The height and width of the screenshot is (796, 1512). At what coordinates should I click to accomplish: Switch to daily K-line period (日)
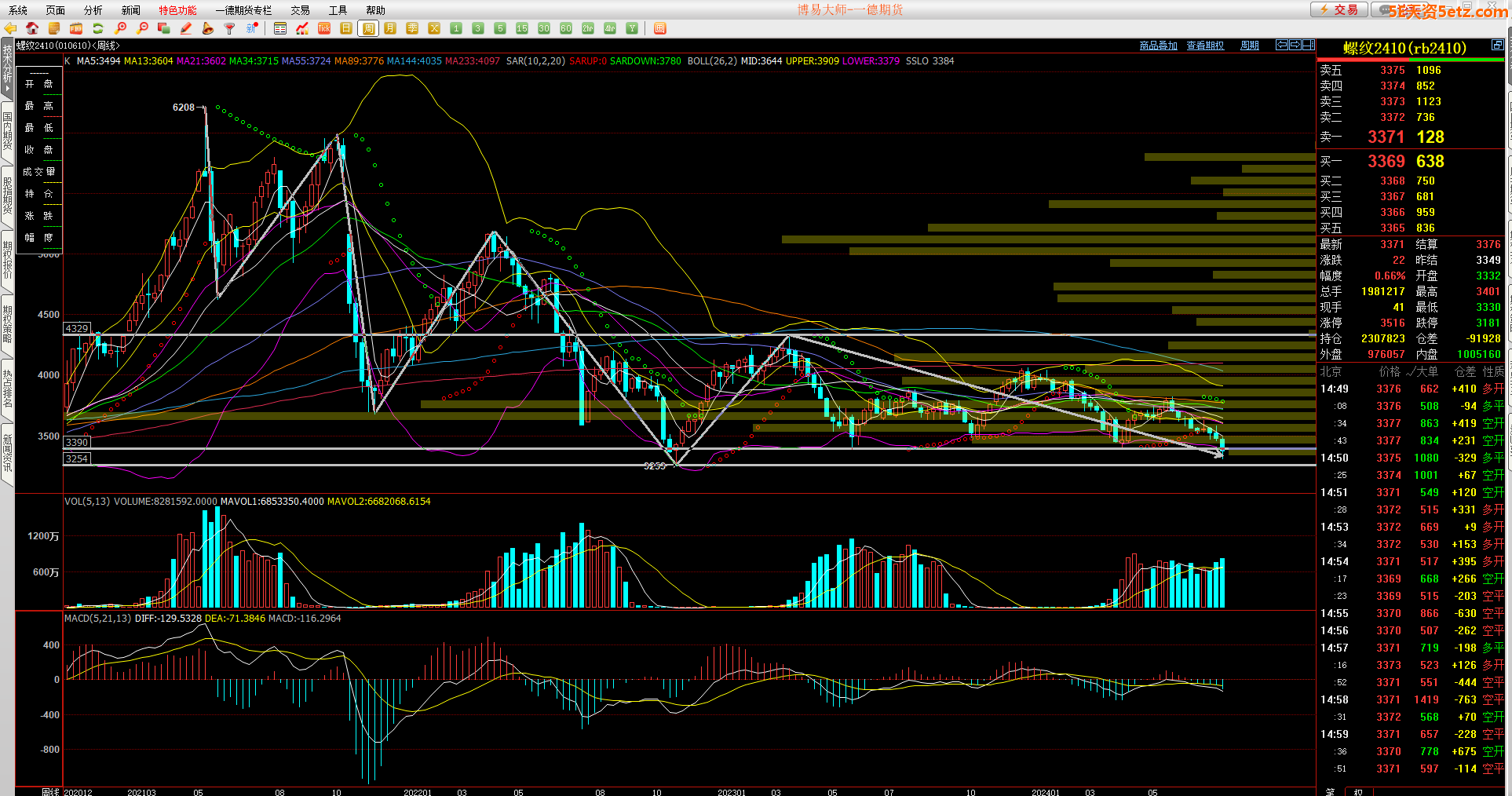(x=346, y=28)
